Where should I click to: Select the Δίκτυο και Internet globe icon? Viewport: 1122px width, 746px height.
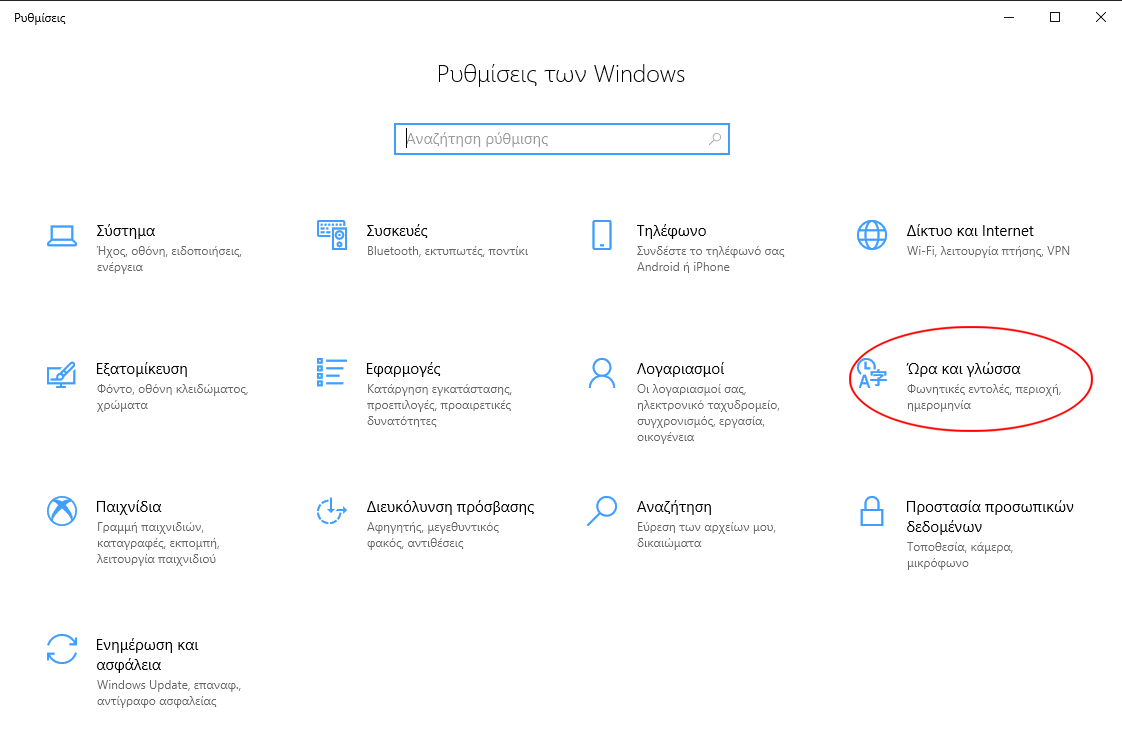[871, 235]
